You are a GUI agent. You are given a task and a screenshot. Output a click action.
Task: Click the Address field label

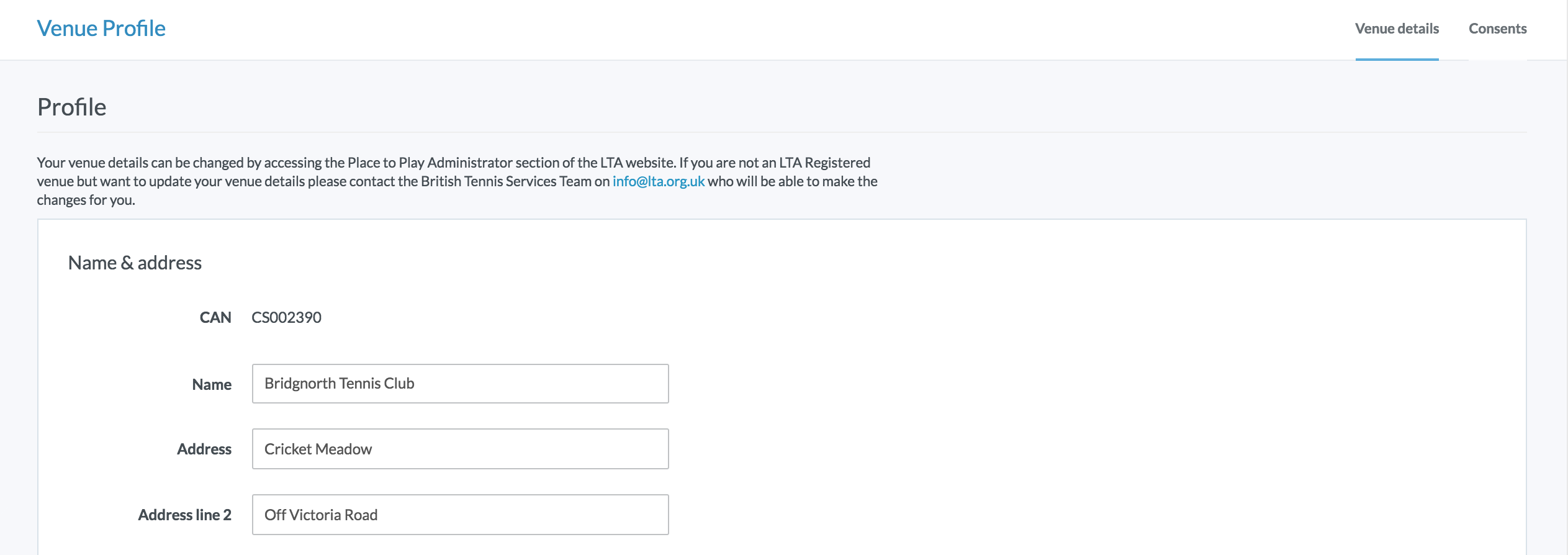[x=204, y=449]
